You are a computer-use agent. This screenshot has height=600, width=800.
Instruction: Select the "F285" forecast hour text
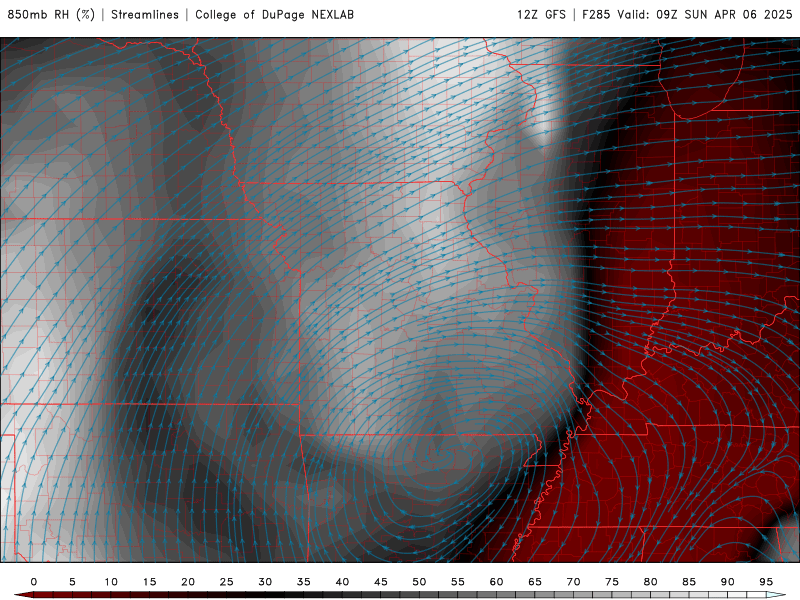pos(596,15)
